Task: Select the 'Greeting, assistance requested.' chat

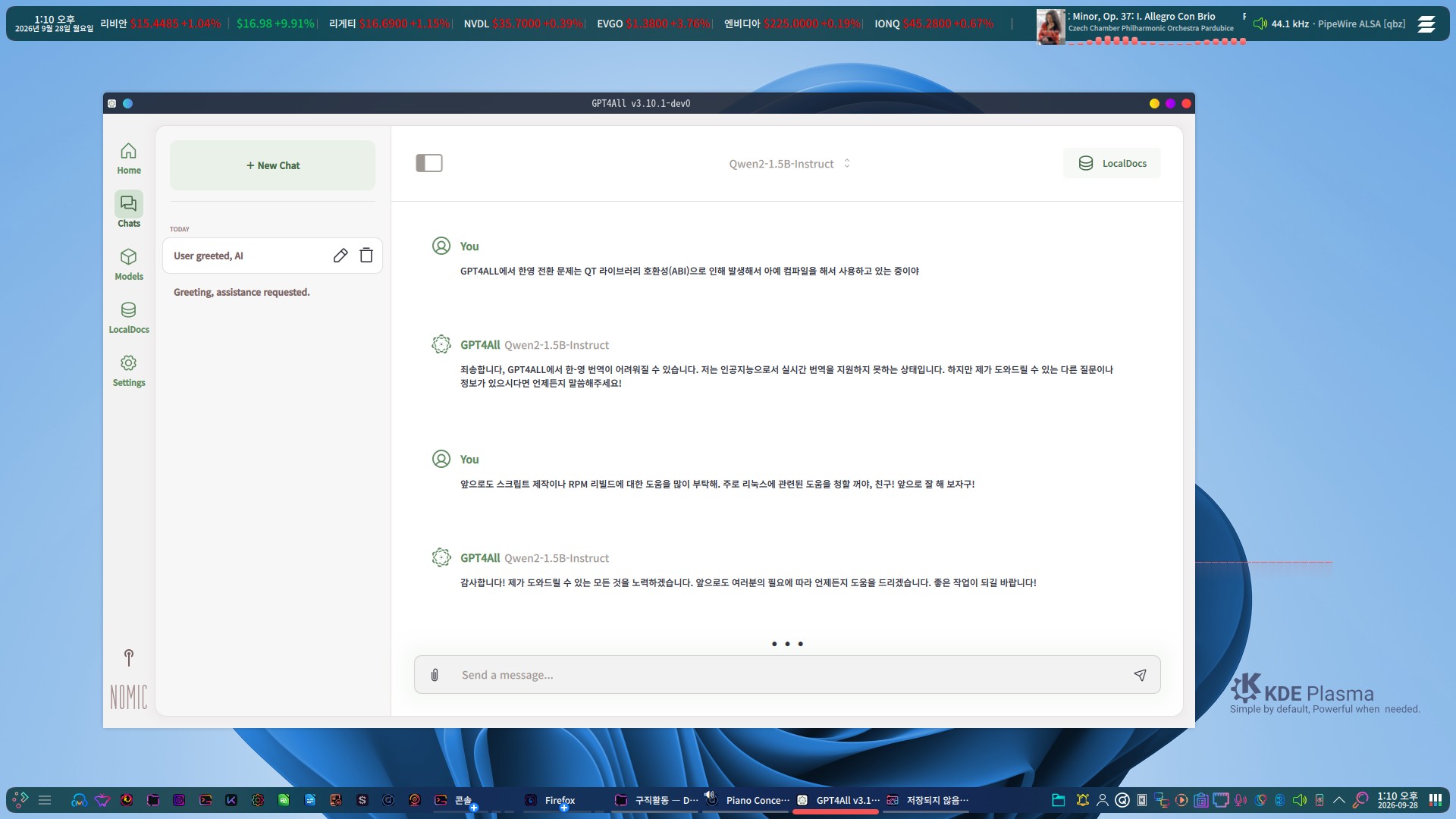Action: (272, 292)
